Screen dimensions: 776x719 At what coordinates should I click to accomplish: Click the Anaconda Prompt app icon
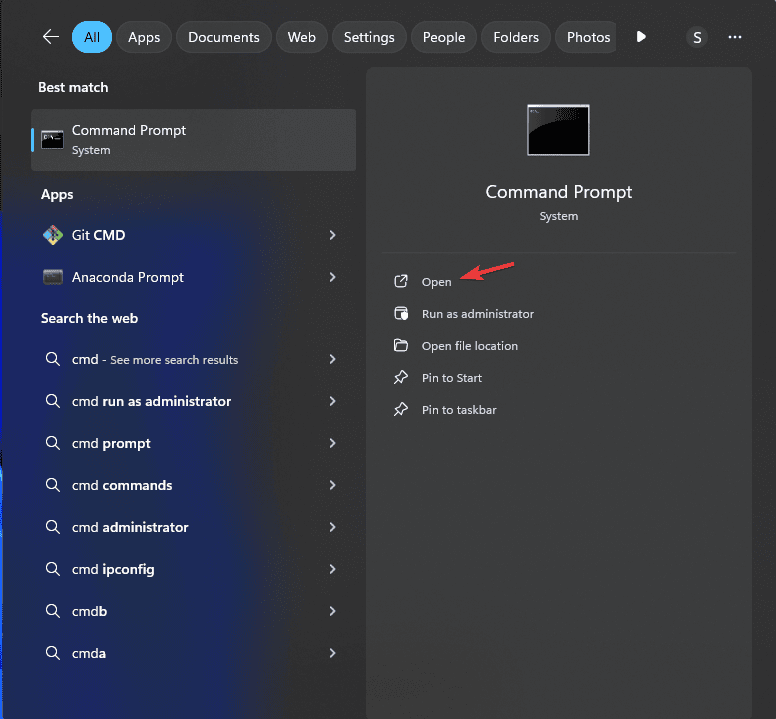pos(53,277)
